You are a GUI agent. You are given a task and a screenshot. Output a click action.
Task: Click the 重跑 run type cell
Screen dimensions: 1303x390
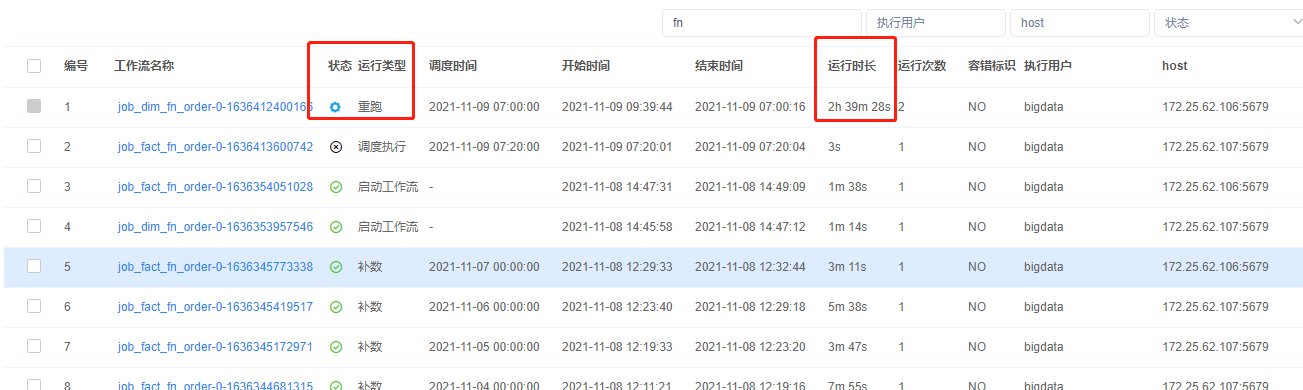[x=370, y=107]
